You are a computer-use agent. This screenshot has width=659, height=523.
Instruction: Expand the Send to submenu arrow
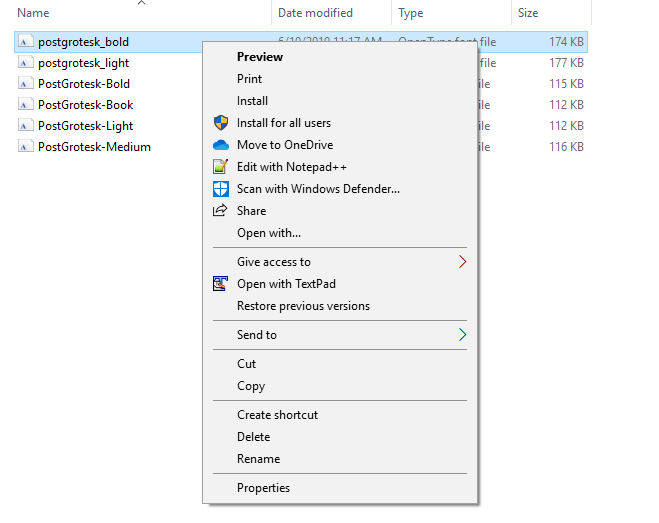(x=462, y=335)
